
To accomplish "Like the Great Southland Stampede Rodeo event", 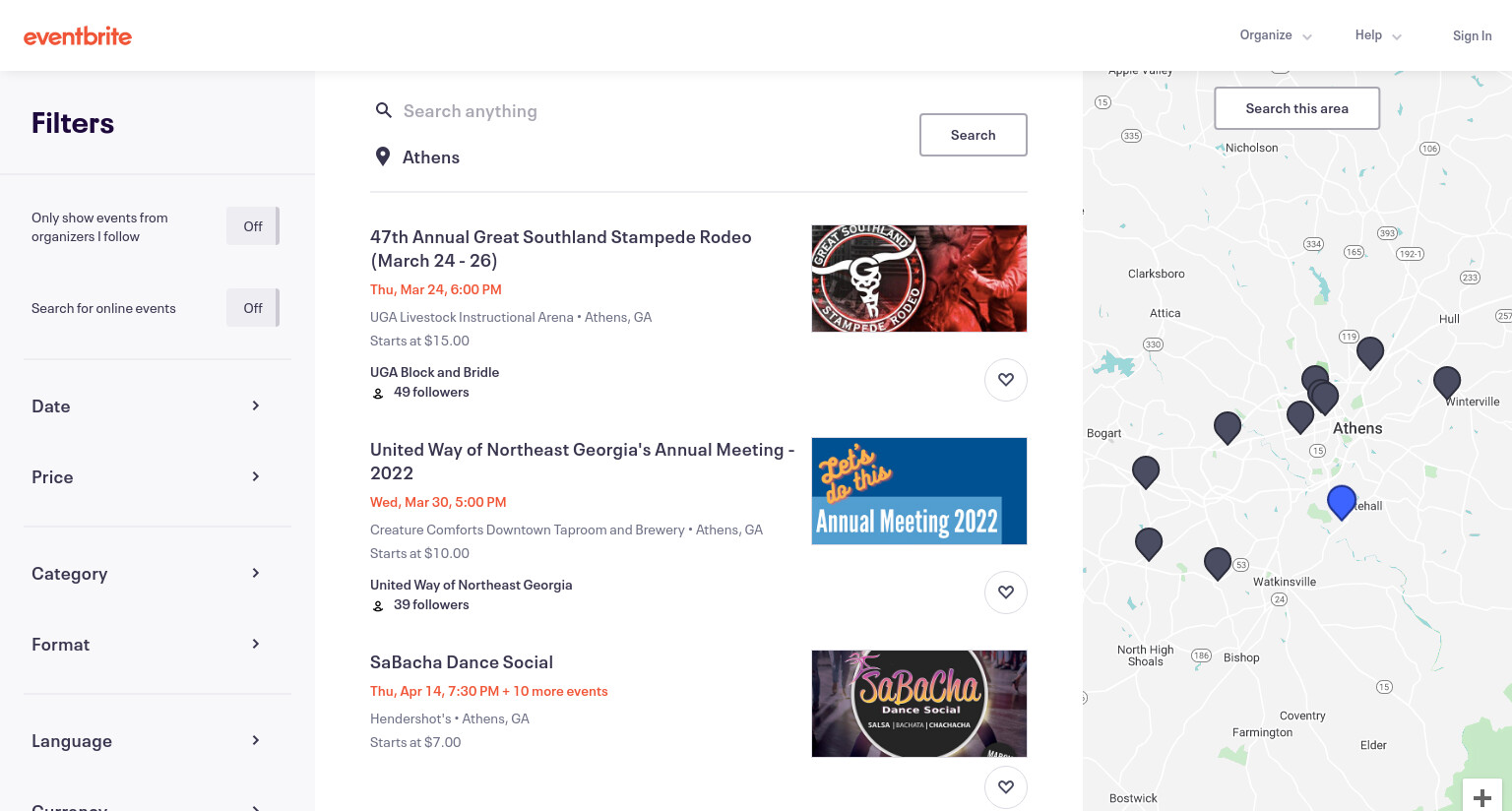I will click(x=1006, y=380).
